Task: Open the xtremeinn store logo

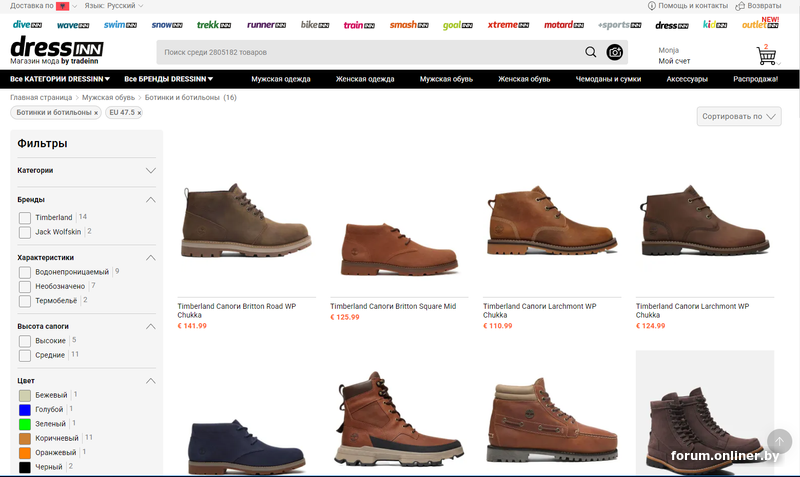Action: click(x=508, y=24)
